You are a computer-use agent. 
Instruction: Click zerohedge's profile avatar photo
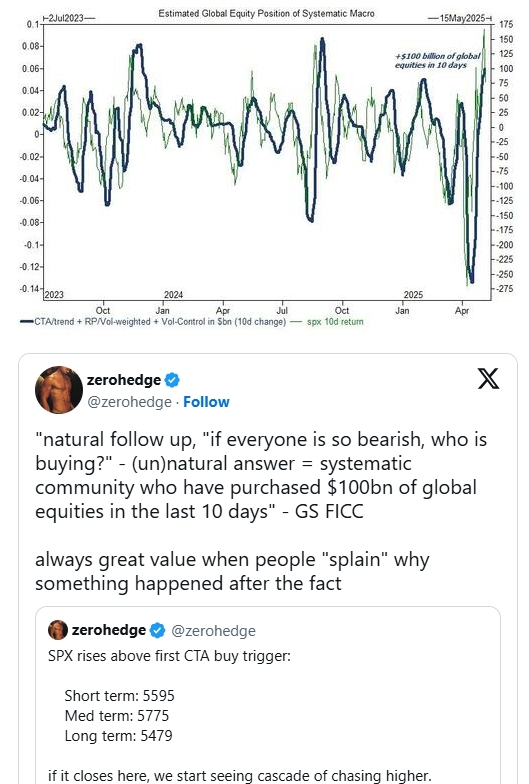click(59, 390)
